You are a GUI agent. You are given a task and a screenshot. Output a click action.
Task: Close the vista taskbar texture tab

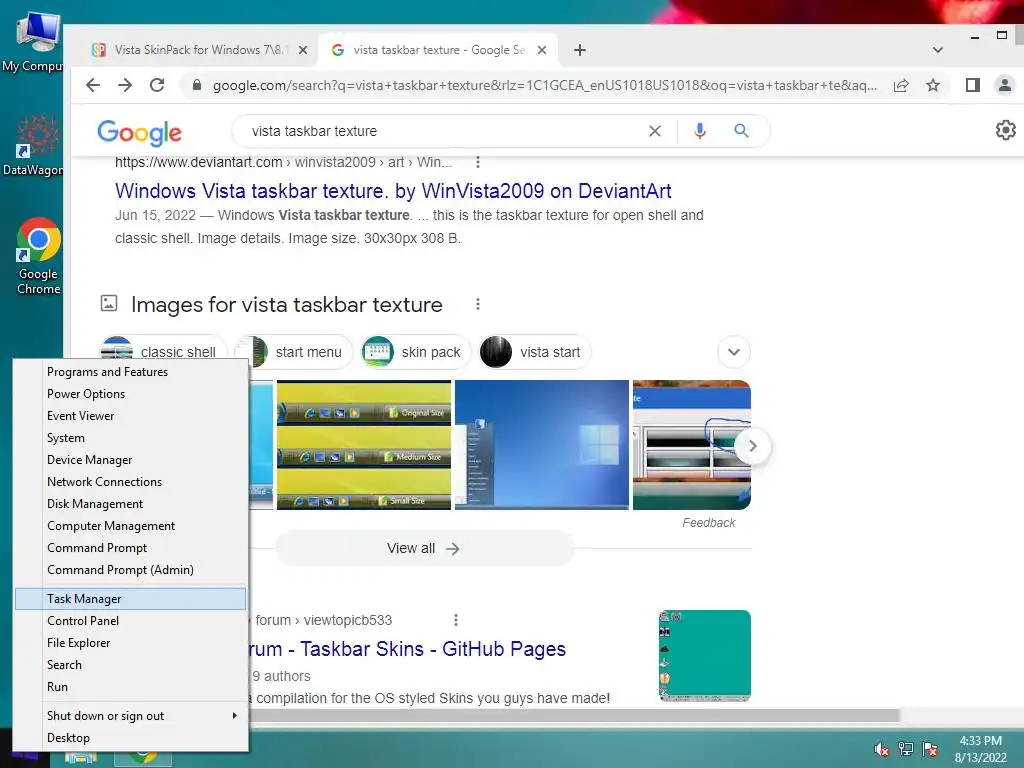point(541,50)
